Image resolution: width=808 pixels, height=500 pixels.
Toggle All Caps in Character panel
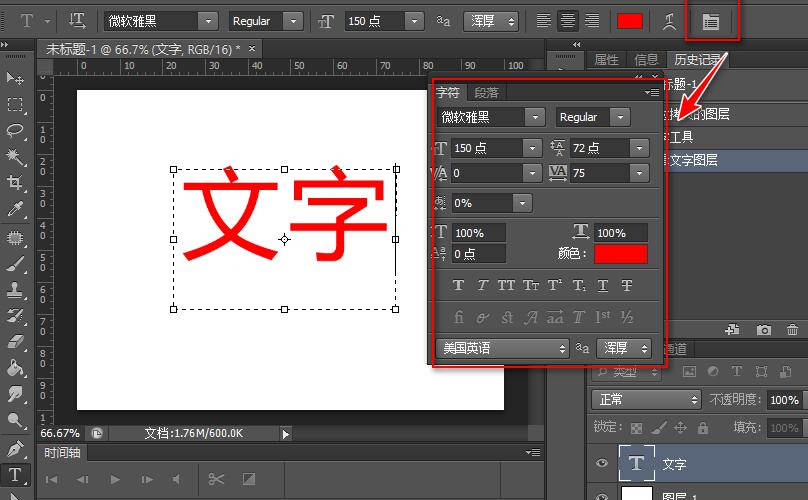pyautogui.click(x=506, y=286)
